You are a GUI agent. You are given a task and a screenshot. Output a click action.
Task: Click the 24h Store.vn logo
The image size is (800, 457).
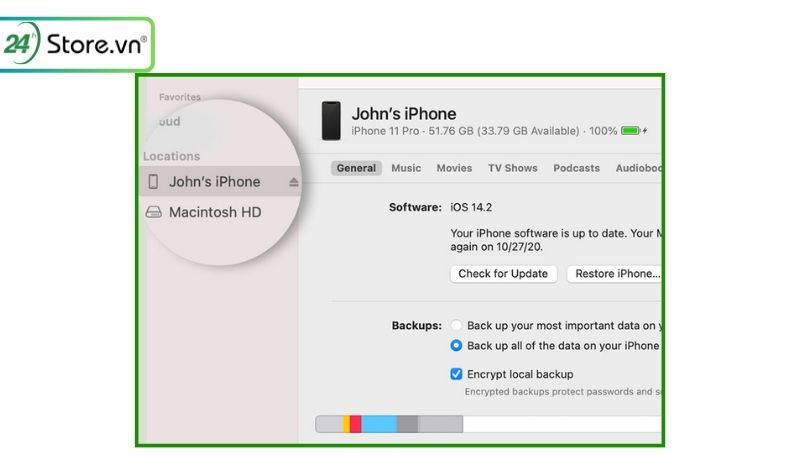(76, 44)
